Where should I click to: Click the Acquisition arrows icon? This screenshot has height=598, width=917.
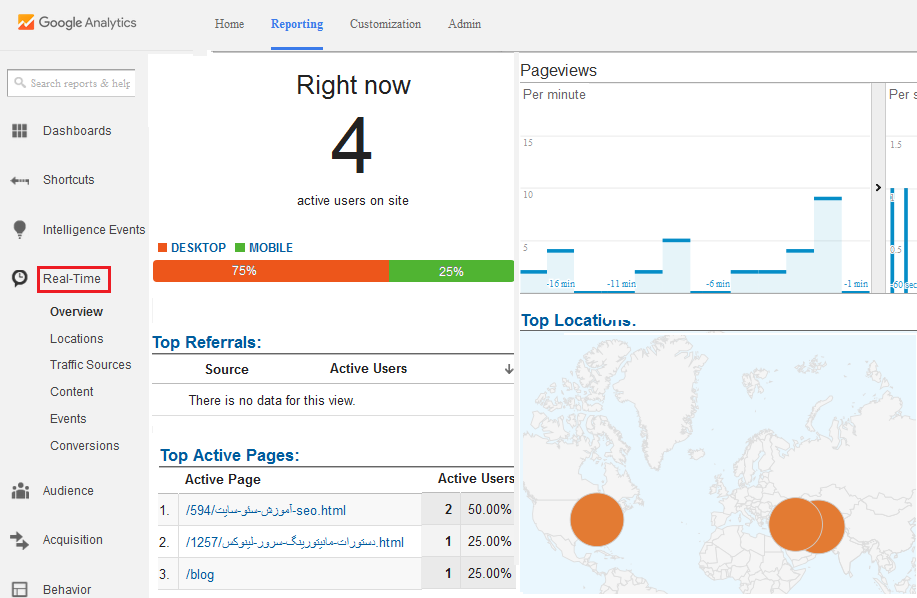tap(19, 540)
